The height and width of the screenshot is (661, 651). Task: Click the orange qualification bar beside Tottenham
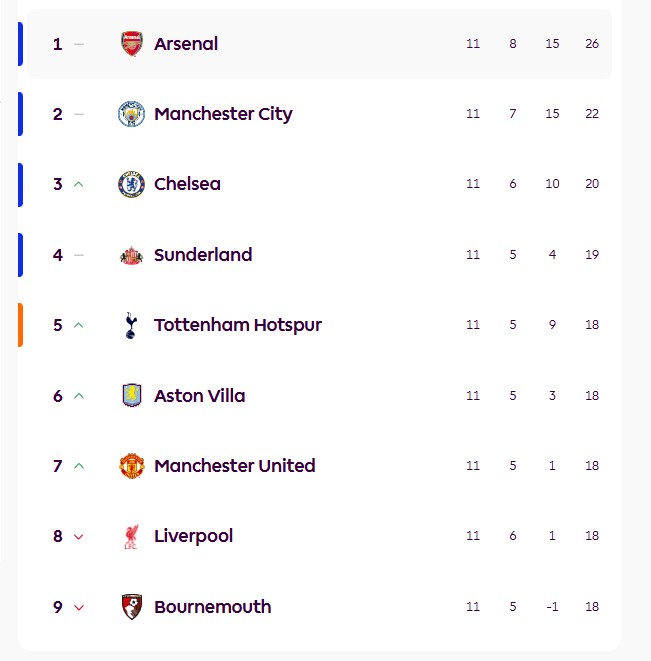coord(20,325)
